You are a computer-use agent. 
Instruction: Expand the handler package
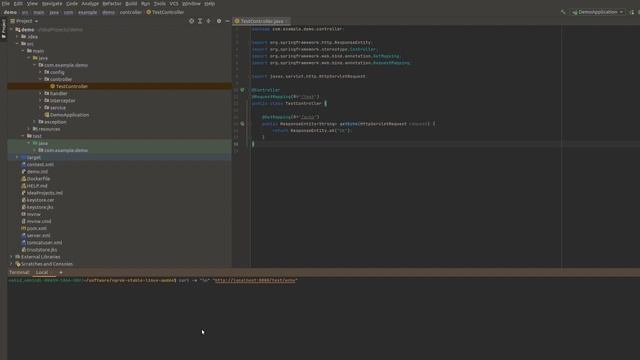click(x=40, y=93)
